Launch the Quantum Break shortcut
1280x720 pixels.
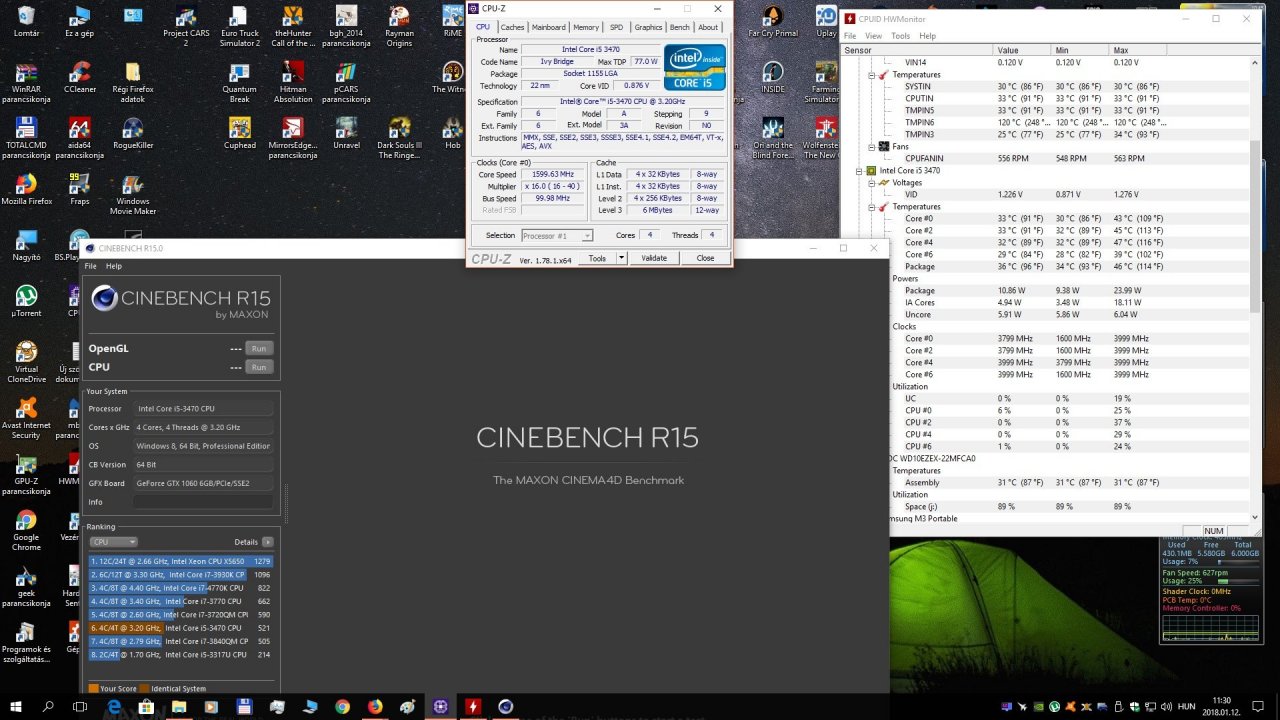tap(239, 84)
